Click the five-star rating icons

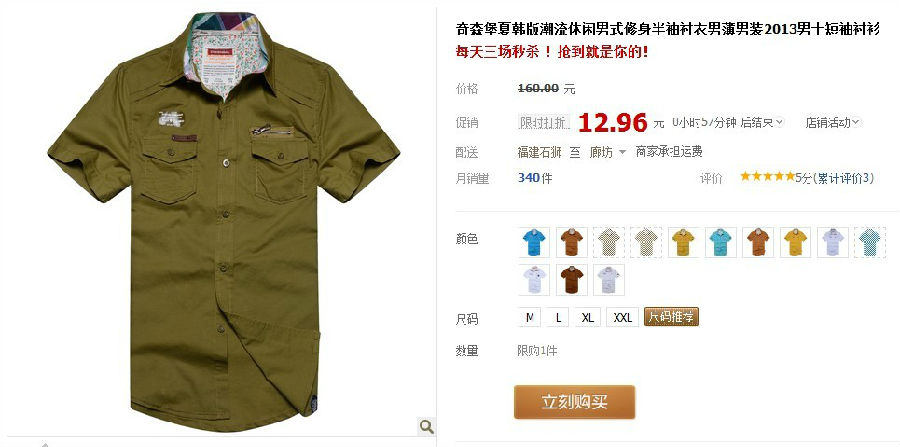point(767,177)
